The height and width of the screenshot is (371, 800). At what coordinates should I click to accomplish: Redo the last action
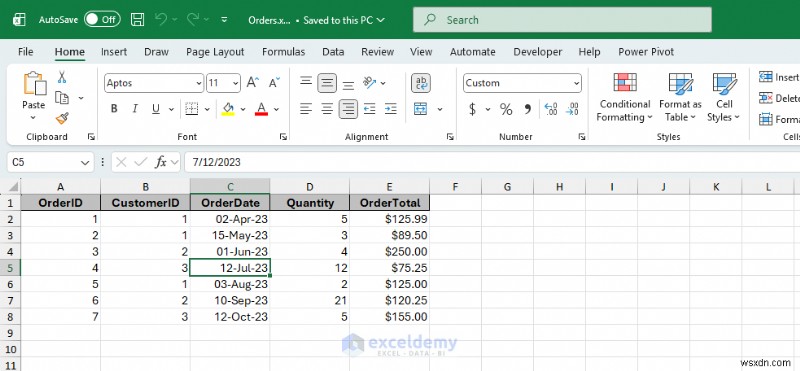pos(193,20)
